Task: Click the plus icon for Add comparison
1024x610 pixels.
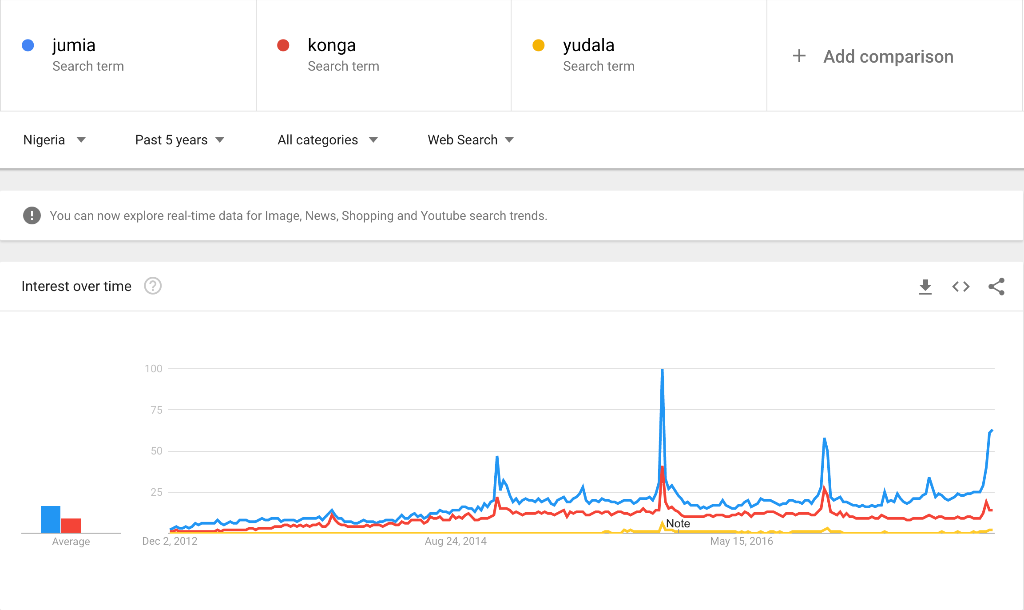Action: coord(799,56)
